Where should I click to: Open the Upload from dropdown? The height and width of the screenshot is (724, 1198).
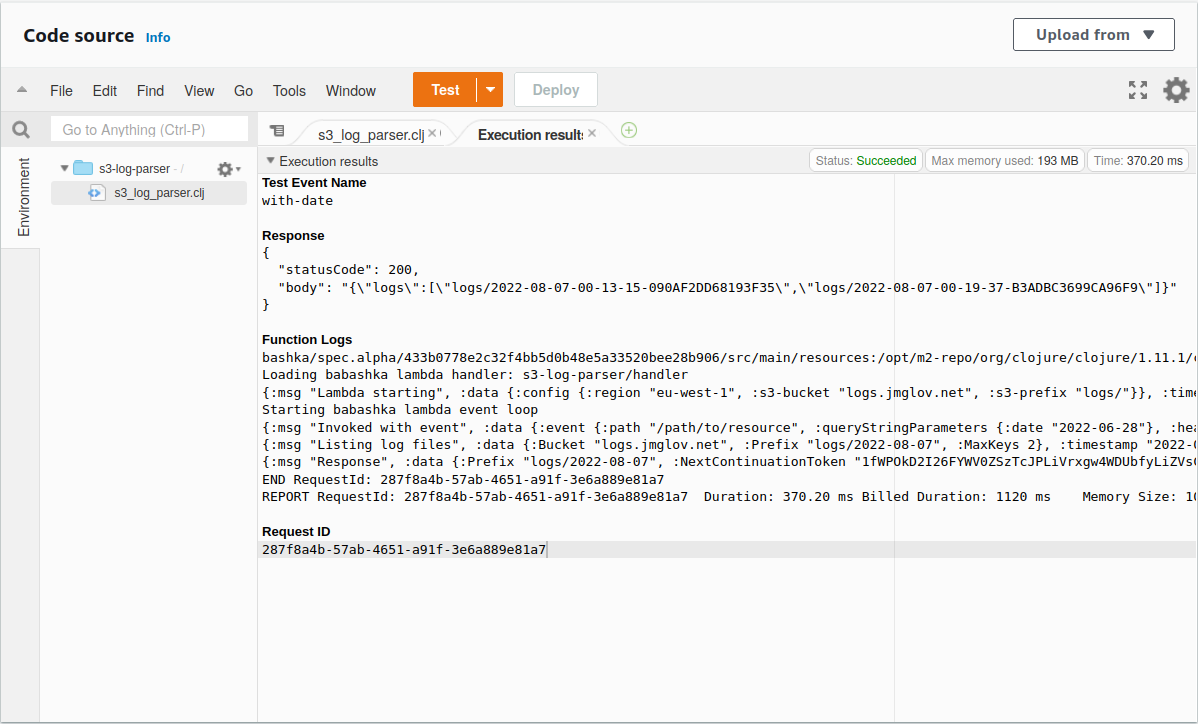pos(1093,34)
